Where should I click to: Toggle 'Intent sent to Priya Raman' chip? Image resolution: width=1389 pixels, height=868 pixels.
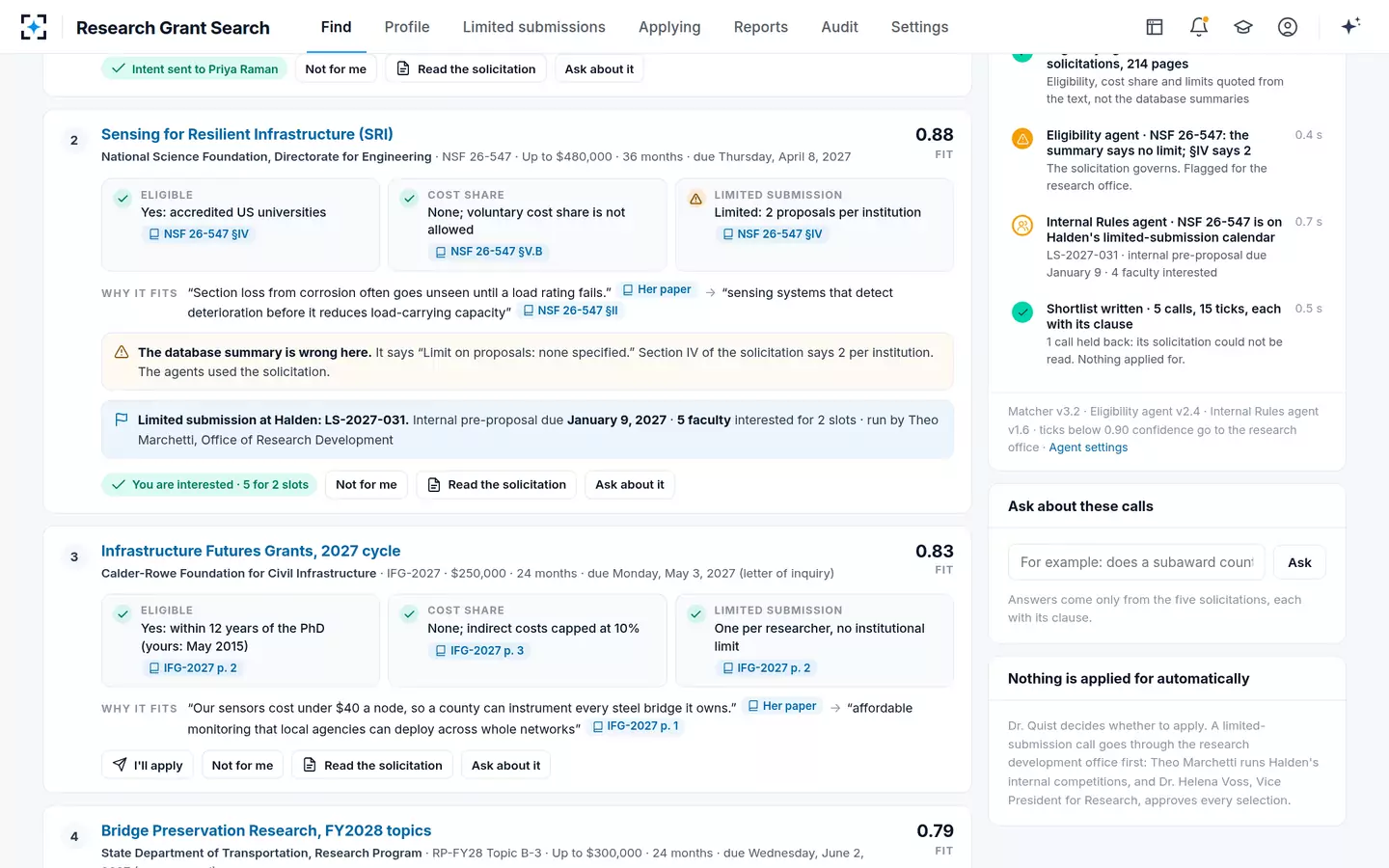(x=194, y=68)
